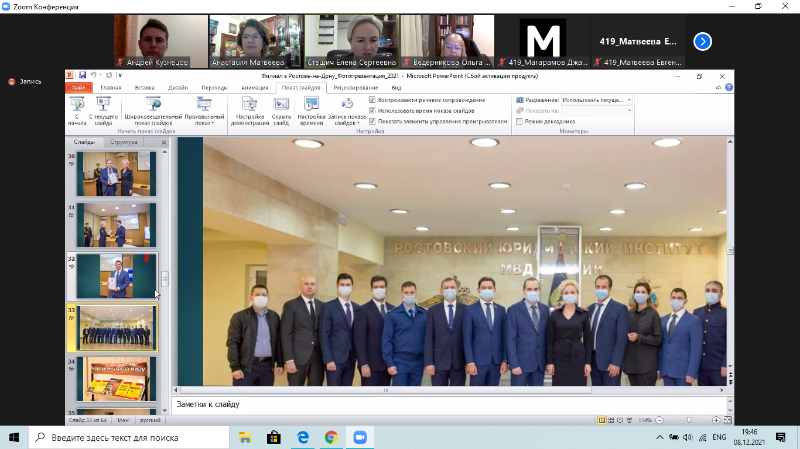Select slide 32 thumbnail
This screenshot has height=449, width=800.
116,276
